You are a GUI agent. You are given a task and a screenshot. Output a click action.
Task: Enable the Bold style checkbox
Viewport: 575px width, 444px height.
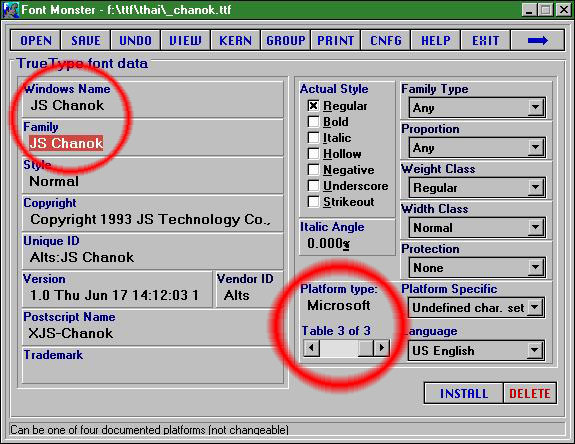(313, 122)
